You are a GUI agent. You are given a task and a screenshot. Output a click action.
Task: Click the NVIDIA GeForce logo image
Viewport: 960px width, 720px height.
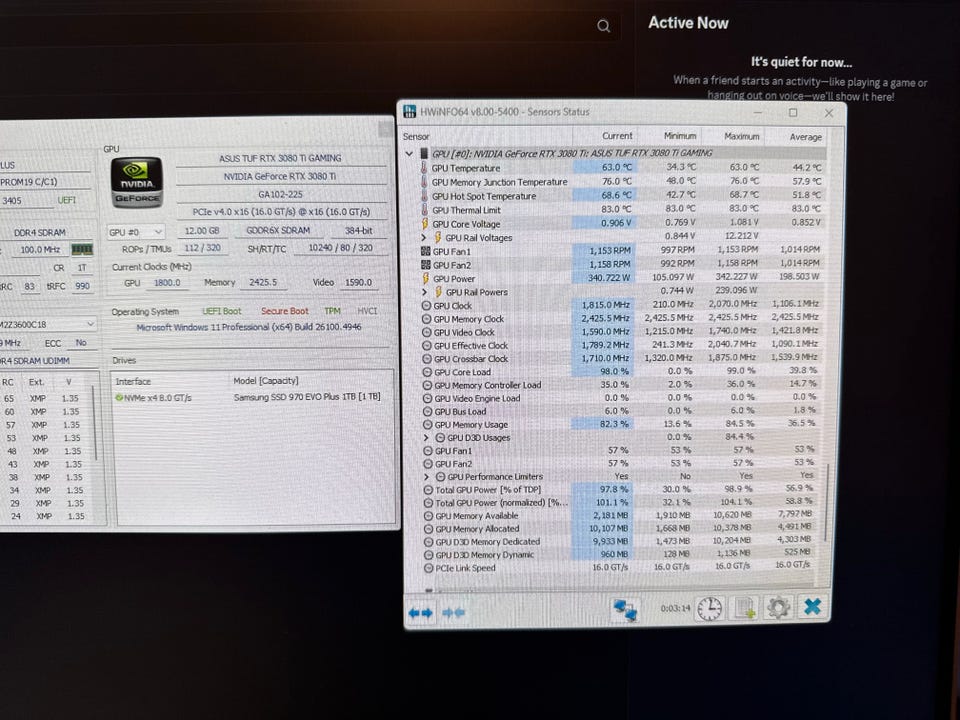[137, 182]
